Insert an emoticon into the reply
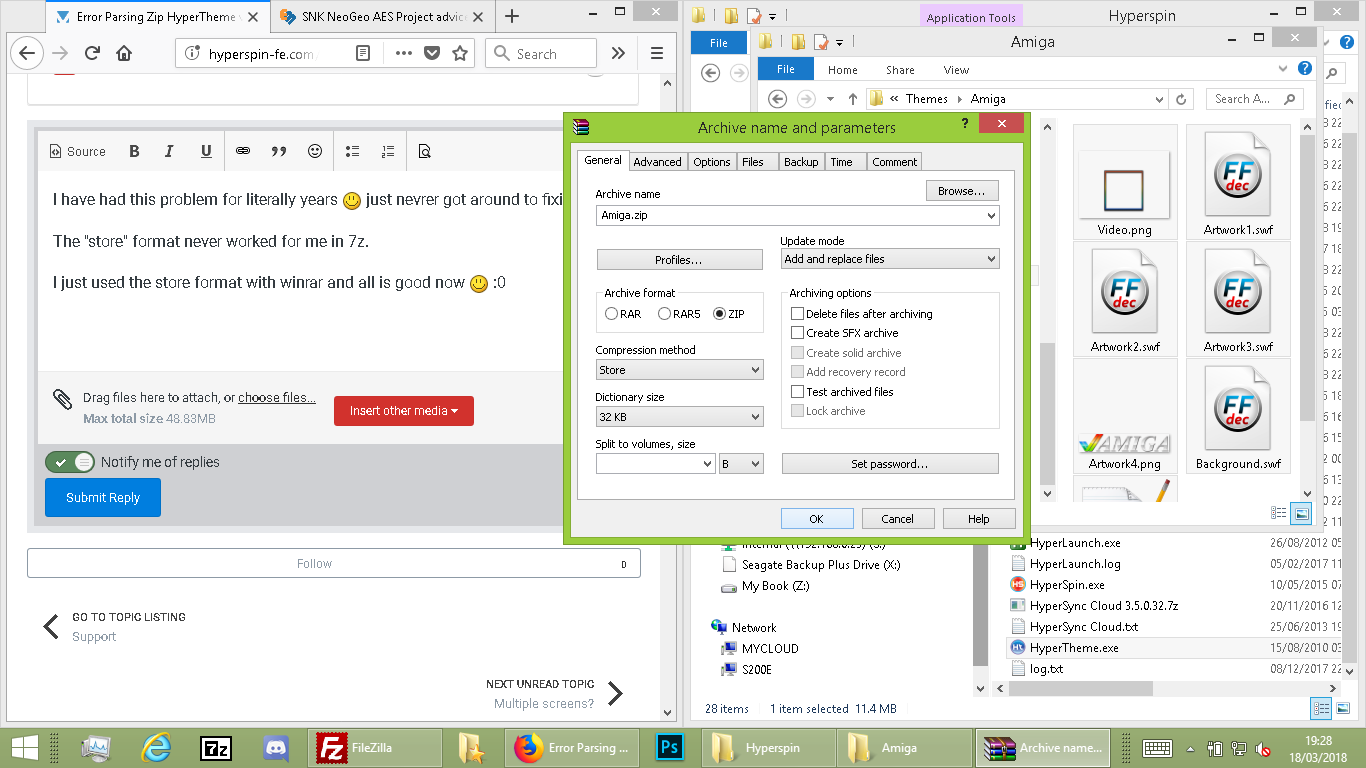The width and height of the screenshot is (1366, 768). (x=314, y=151)
